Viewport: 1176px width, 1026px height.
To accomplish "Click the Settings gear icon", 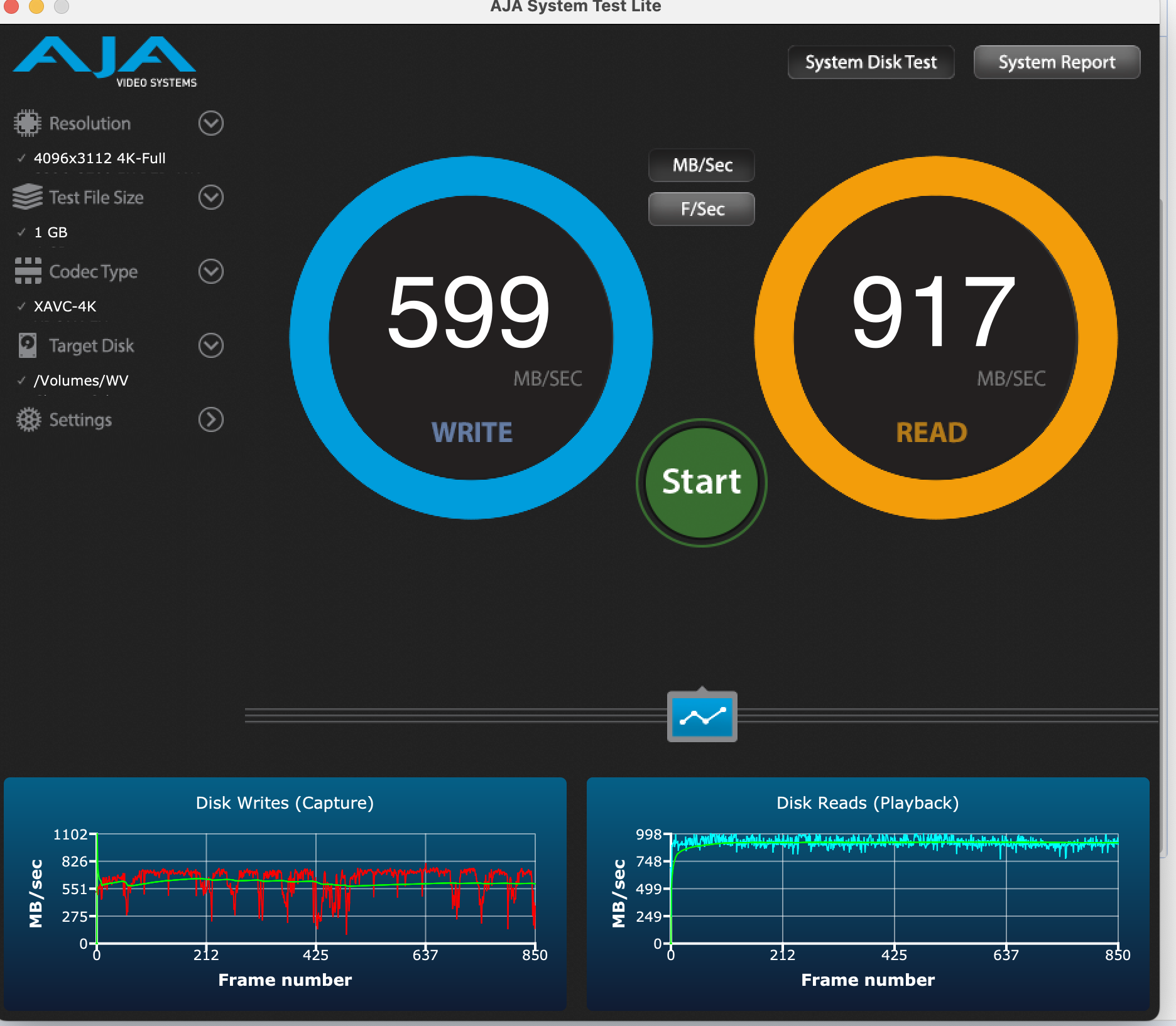I will tap(28, 419).
